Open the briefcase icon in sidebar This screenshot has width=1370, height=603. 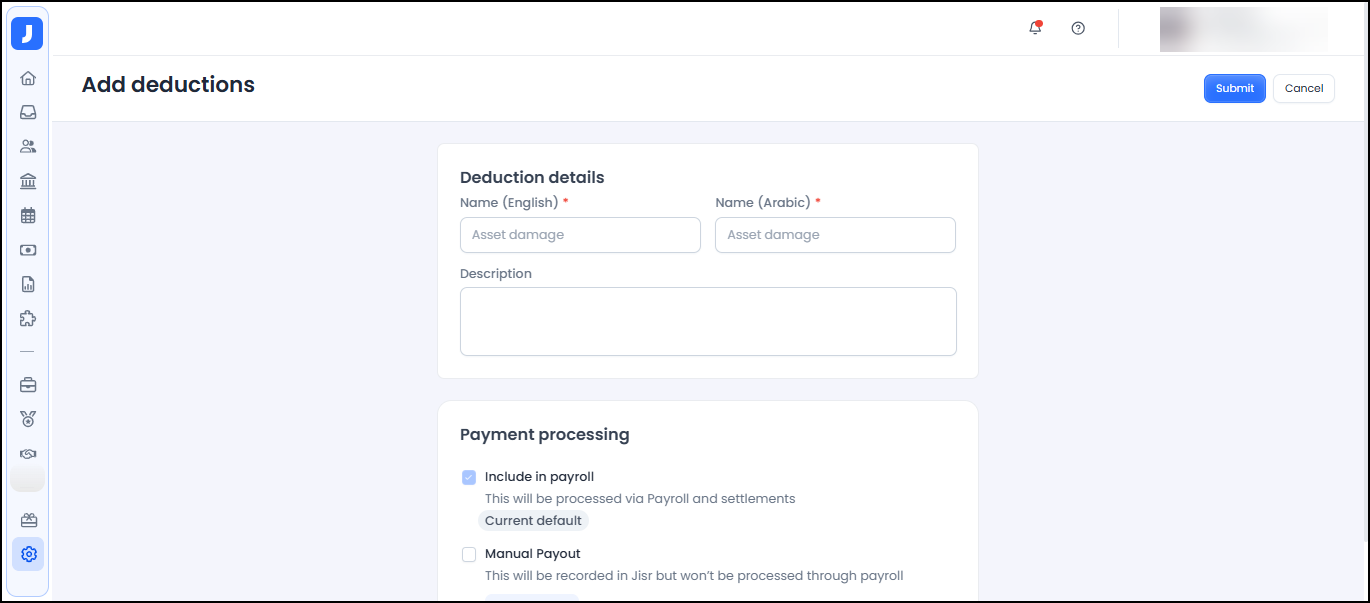pyautogui.click(x=28, y=385)
